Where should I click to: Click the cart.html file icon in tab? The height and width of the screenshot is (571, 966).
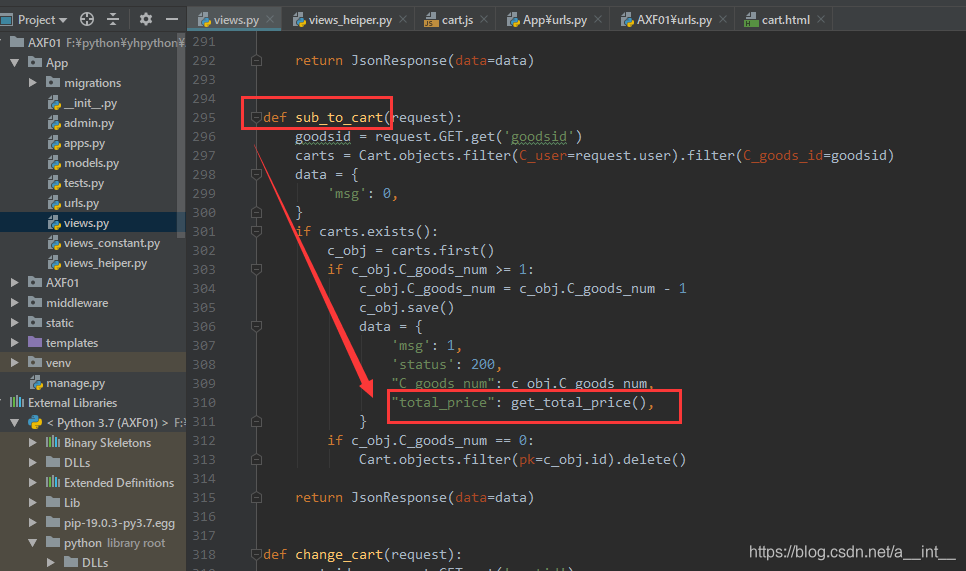(751, 20)
